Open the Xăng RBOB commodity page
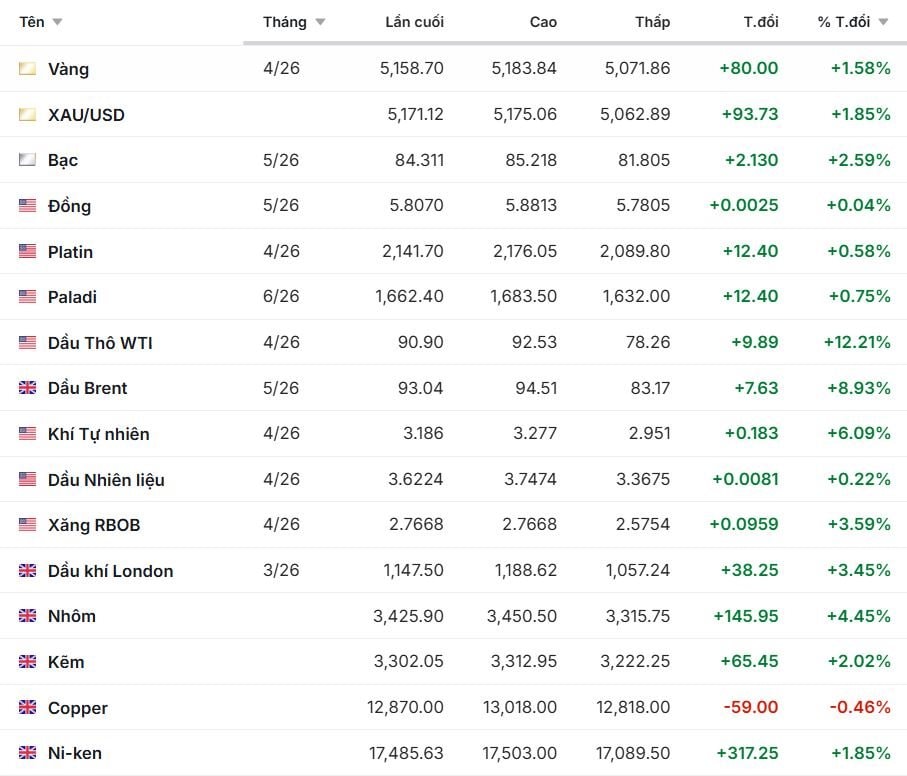The height and width of the screenshot is (776, 907). point(94,525)
